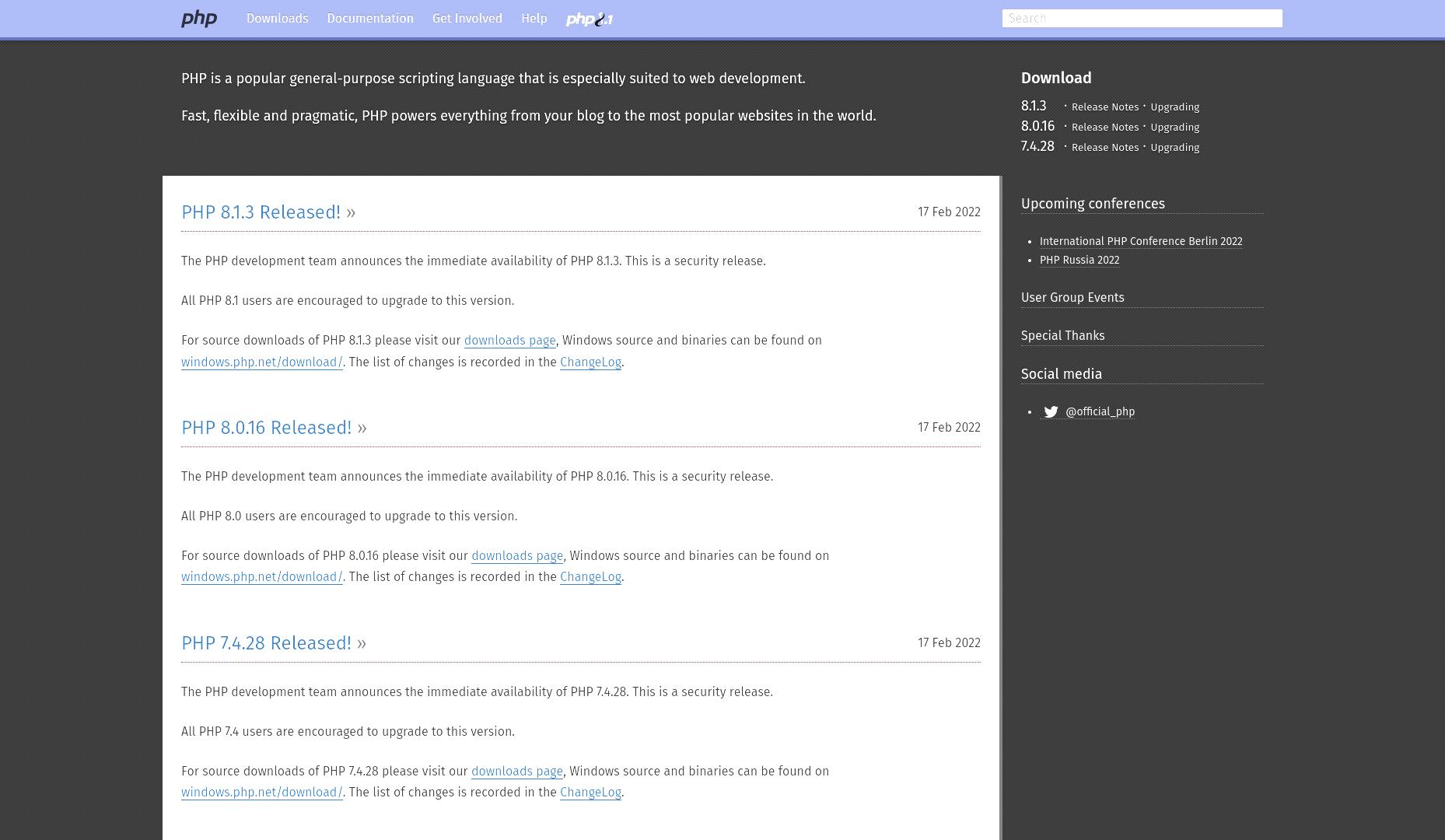Open the PHP 8.1.3 Released! headline
The image size is (1445, 840).
click(261, 212)
